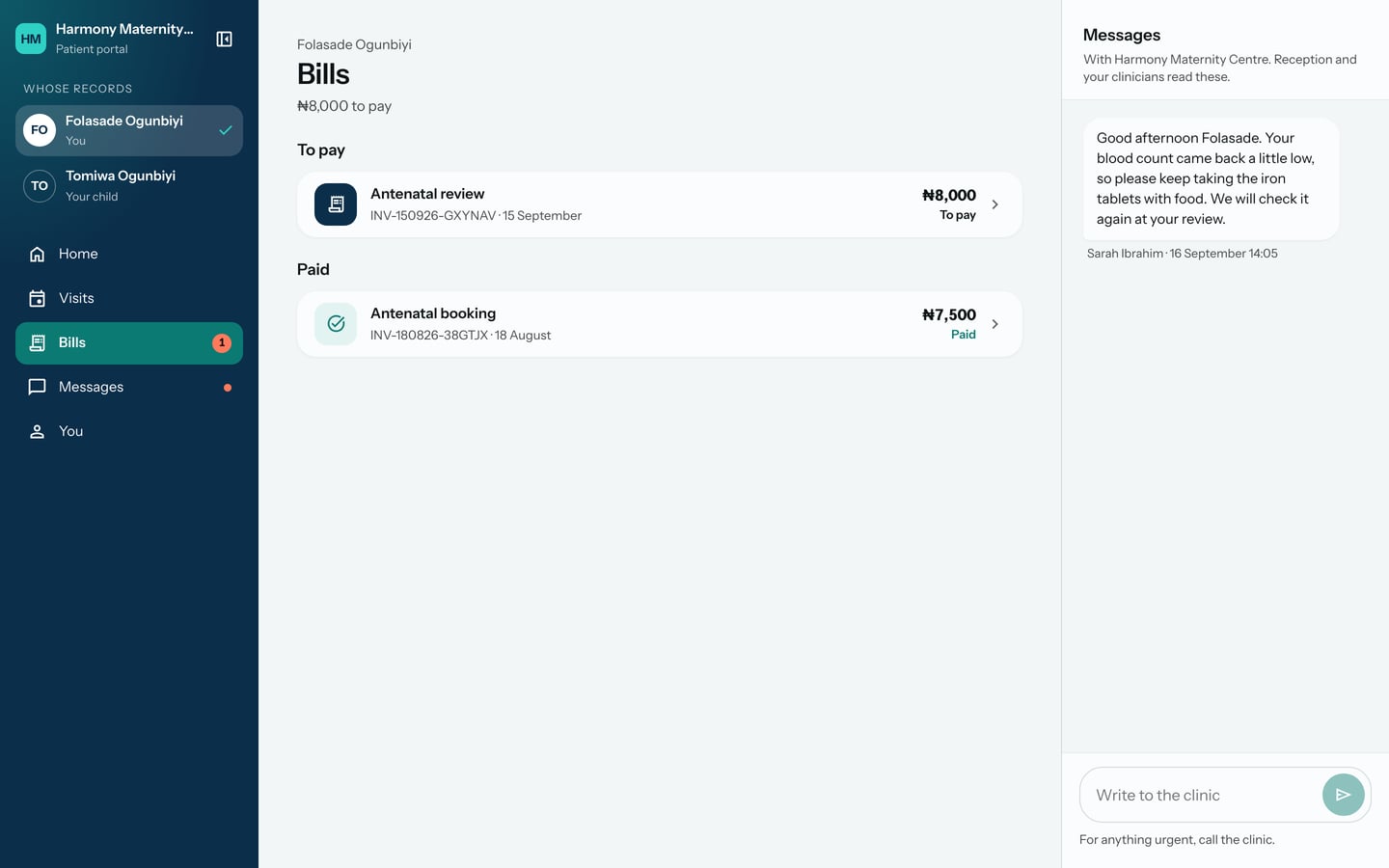This screenshot has height=868, width=1389.
Task: Switch to Tomiwa Ogunbiyi's records
Action: click(129, 185)
